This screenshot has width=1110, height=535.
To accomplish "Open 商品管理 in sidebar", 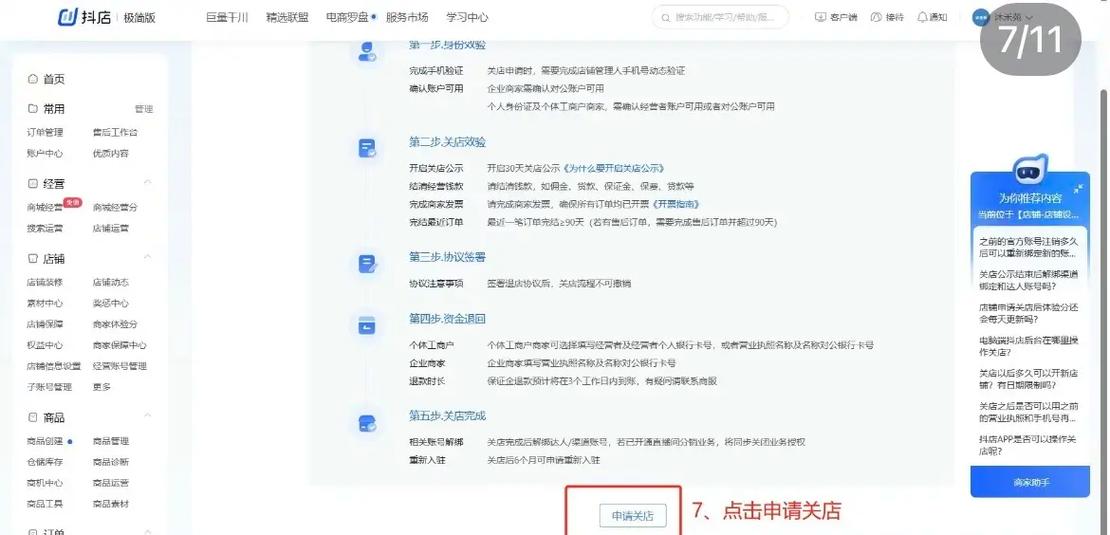I will 110,441.
